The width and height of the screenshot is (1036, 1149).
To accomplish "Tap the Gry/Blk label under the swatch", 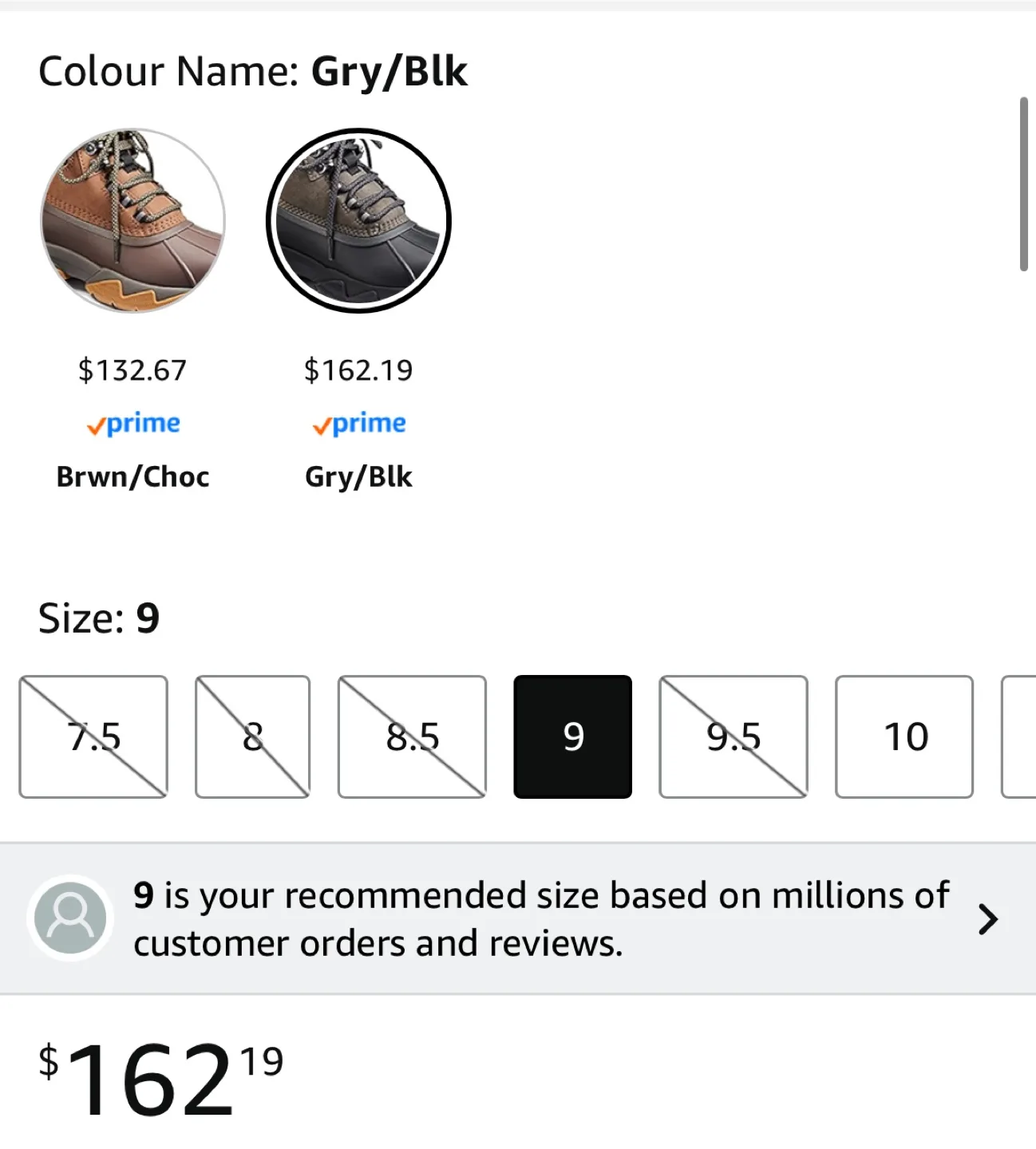I will point(358,476).
